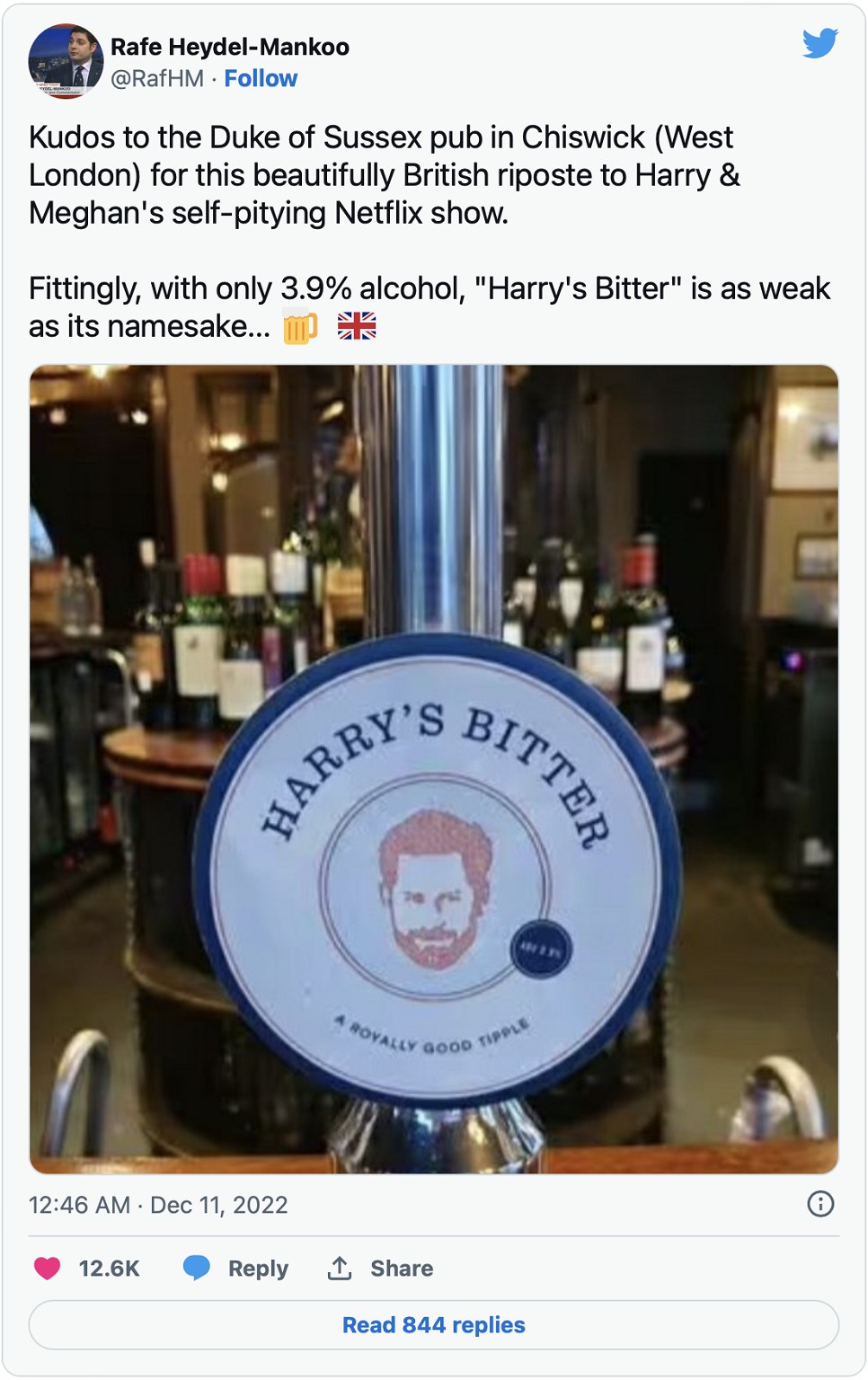The width and height of the screenshot is (868, 1380).
Task: Click the Share text label
Action: pyautogui.click(x=402, y=1269)
